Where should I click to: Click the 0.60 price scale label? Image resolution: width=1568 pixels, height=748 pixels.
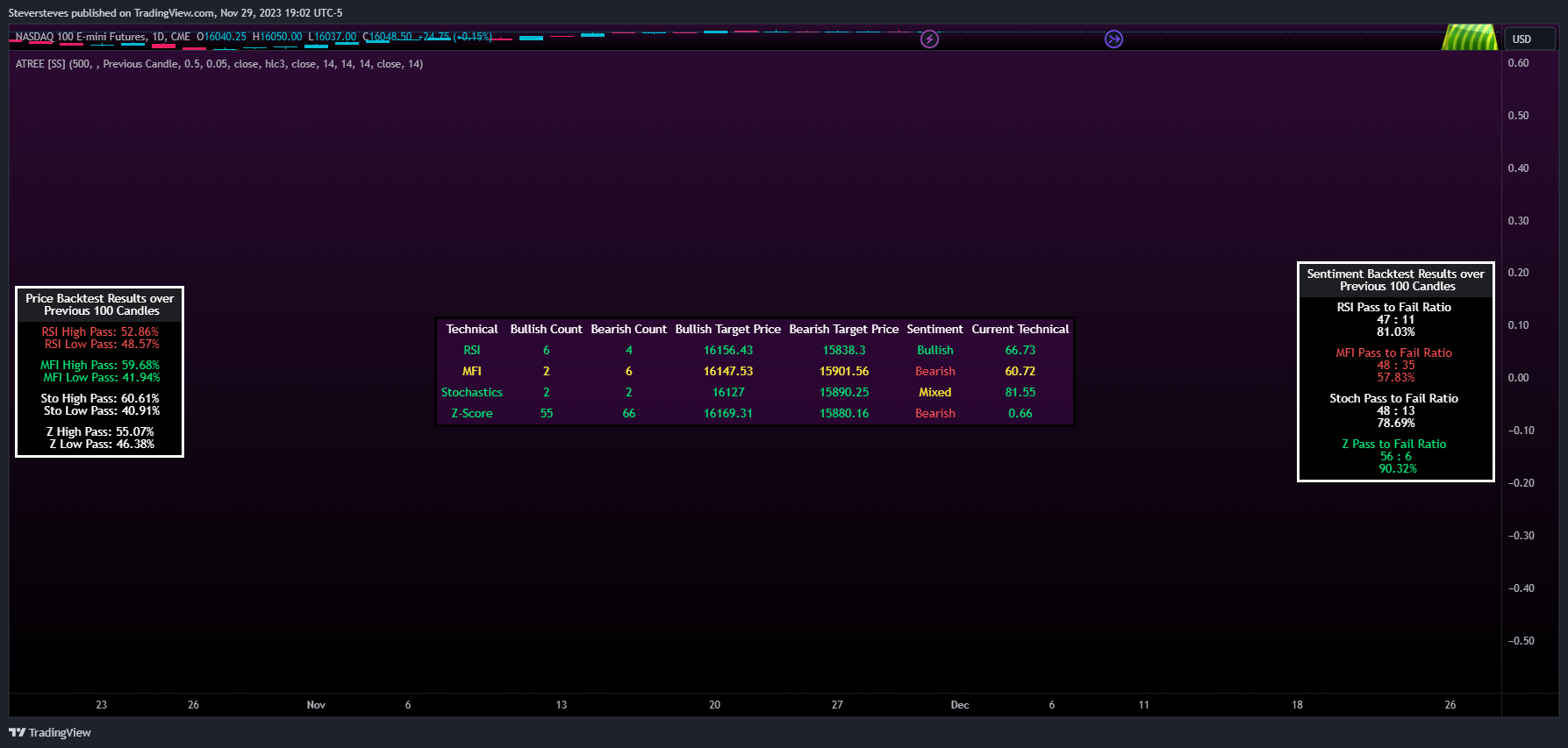point(1519,63)
